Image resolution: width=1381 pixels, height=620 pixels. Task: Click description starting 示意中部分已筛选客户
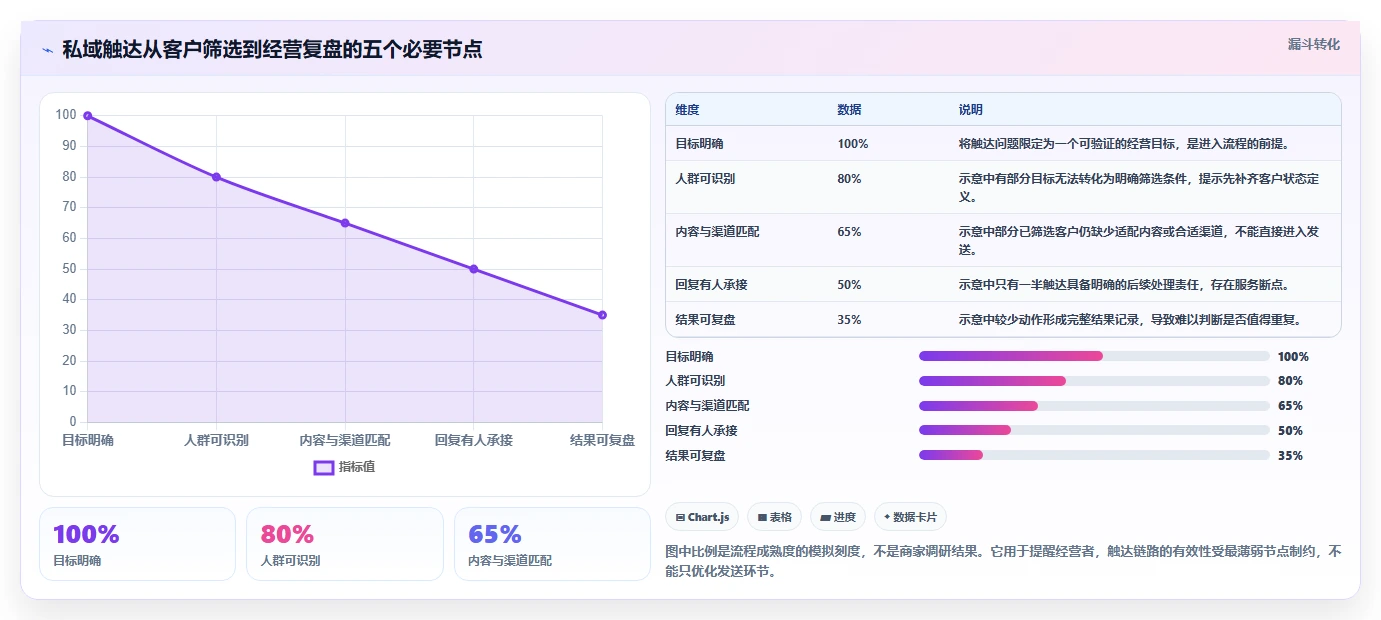click(1139, 240)
